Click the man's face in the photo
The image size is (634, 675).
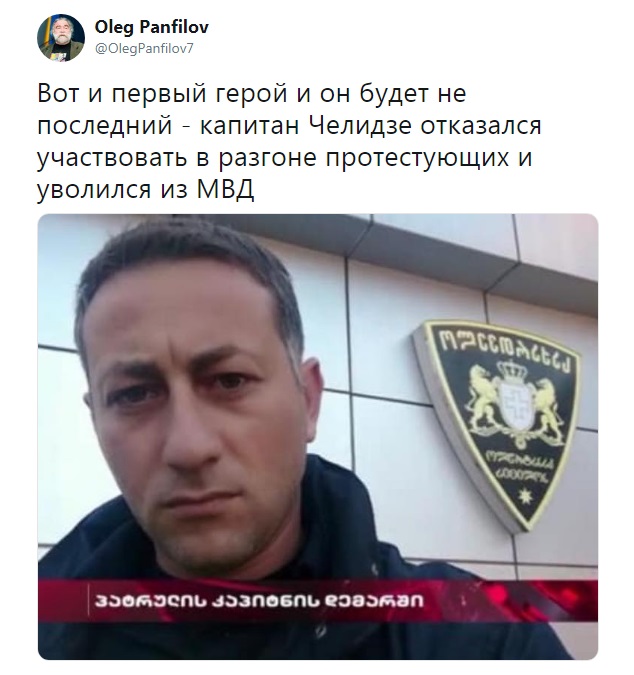click(x=198, y=409)
